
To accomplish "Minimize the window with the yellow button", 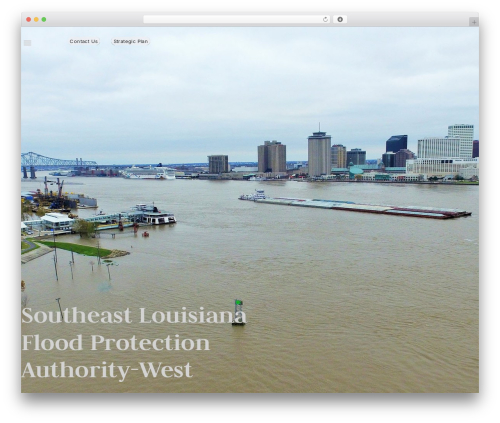I will (x=36, y=20).
